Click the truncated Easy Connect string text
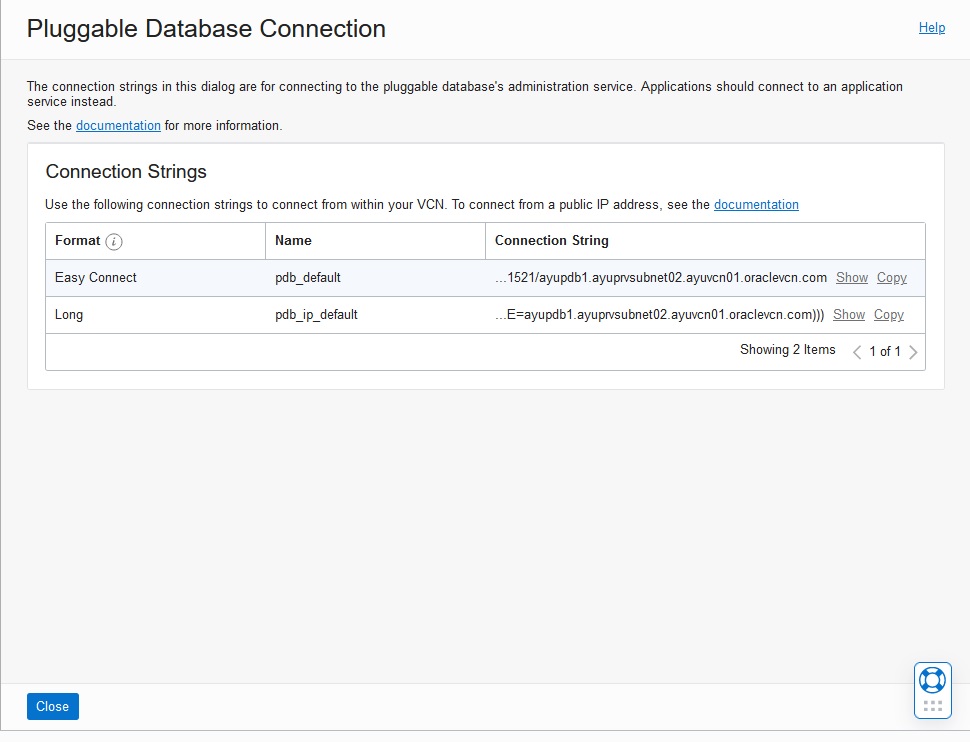This screenshot has height=742, width=970. [x=661, y=277]
